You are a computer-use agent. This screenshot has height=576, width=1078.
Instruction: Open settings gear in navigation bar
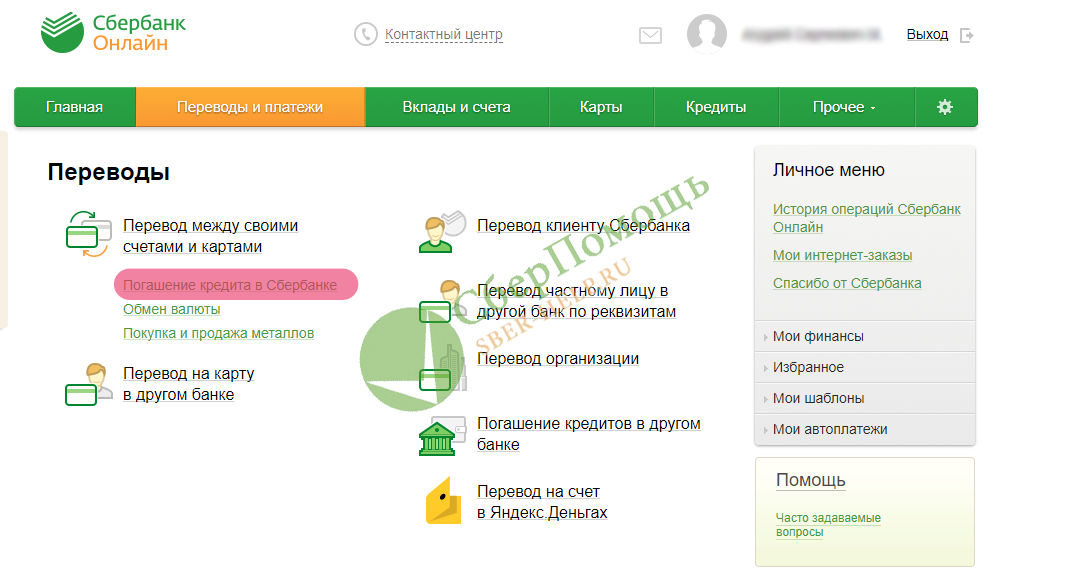945,107
